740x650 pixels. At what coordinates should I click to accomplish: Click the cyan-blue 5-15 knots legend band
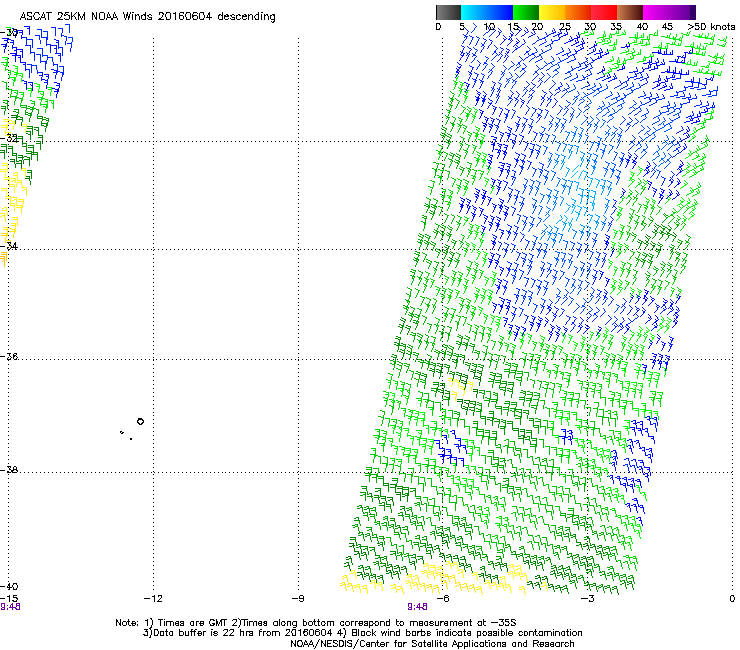pyautogui.click(x=487, y=12)
